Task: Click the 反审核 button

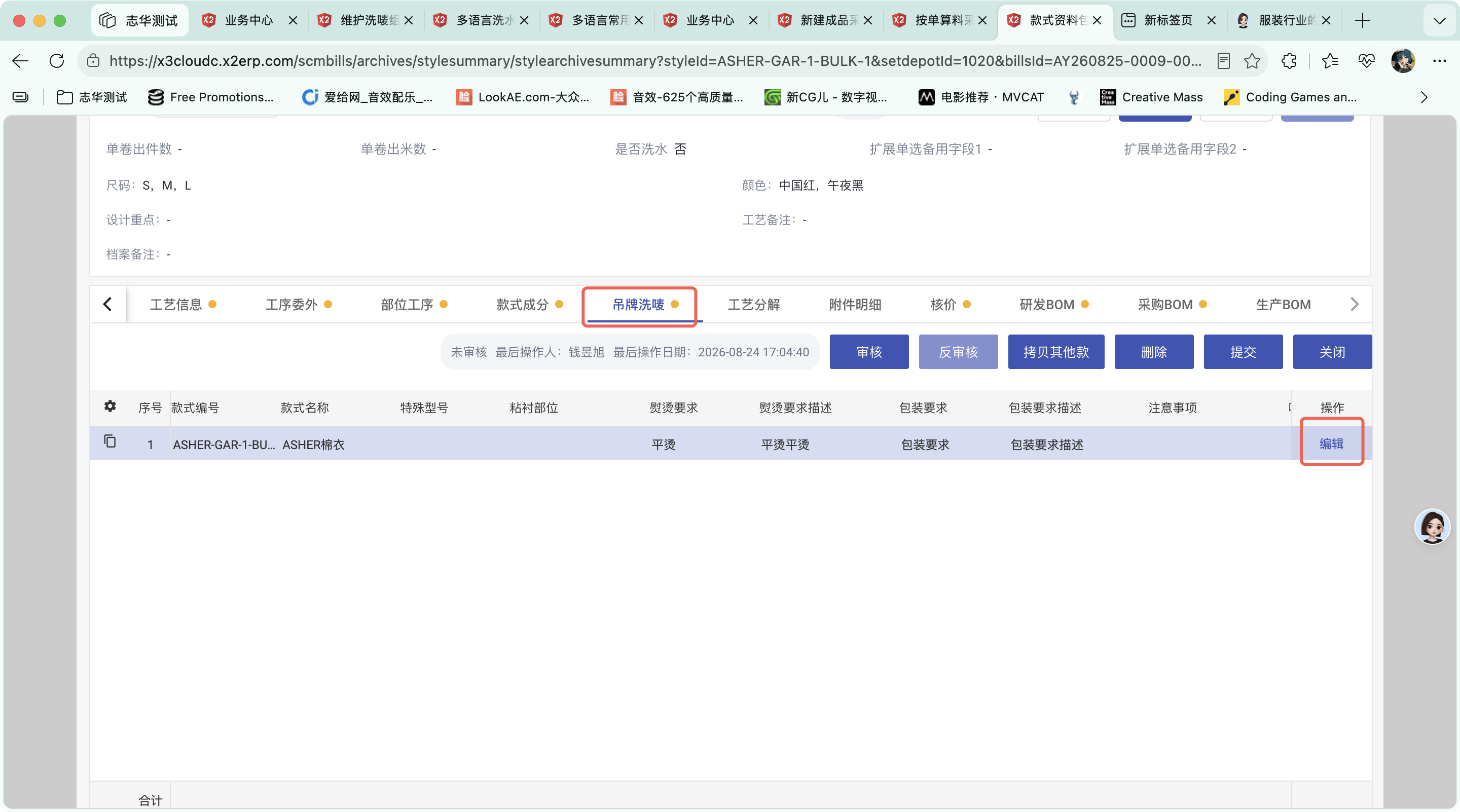Action: point(958,352)
